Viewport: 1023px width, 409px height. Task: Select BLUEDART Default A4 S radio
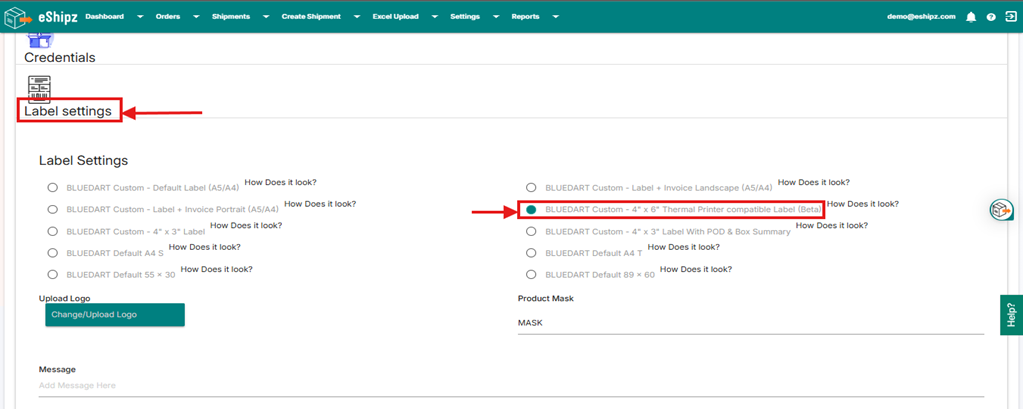[x=52, y=252]
